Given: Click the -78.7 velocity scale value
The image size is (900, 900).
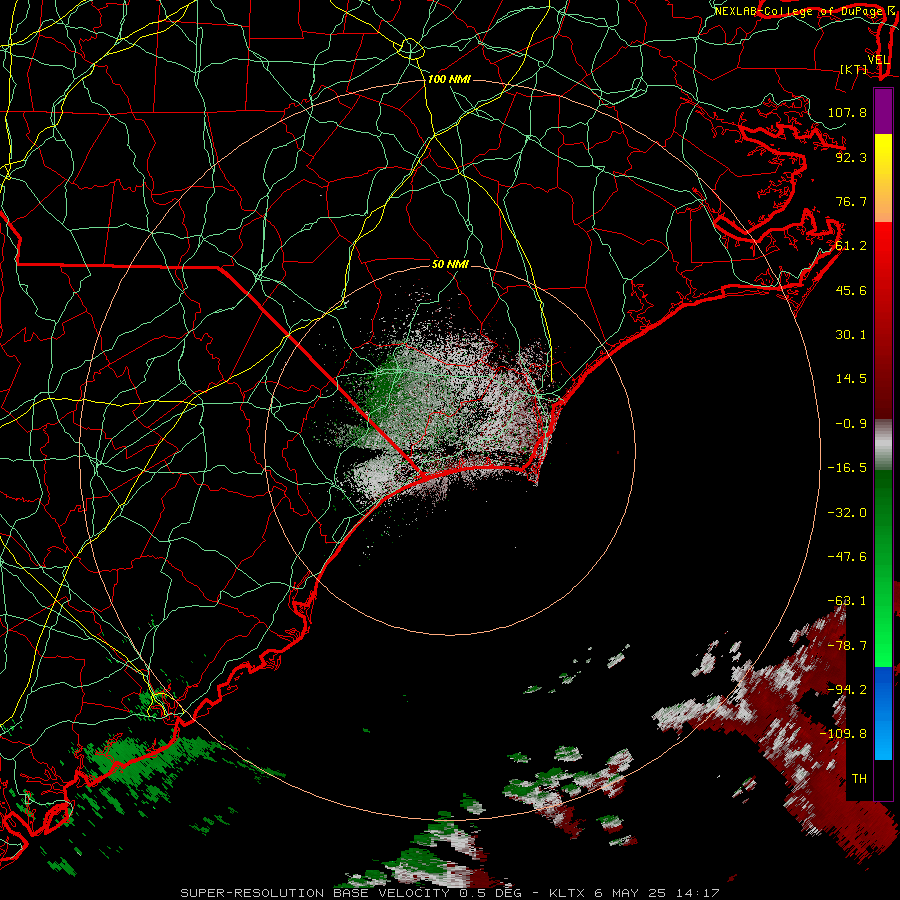Looking at the screenshot, I should tap(847, 645).
